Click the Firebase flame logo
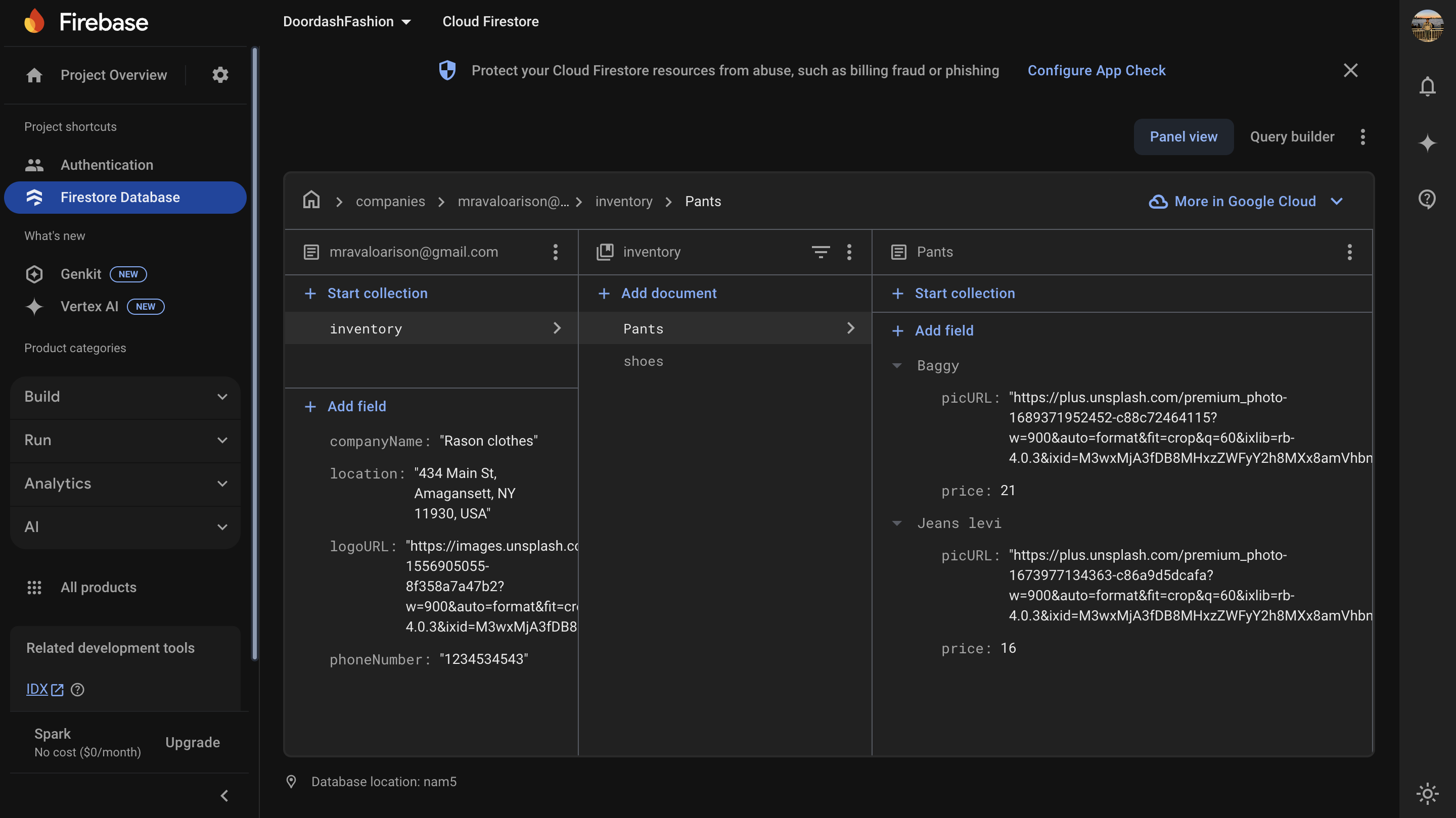 [34, 21]
